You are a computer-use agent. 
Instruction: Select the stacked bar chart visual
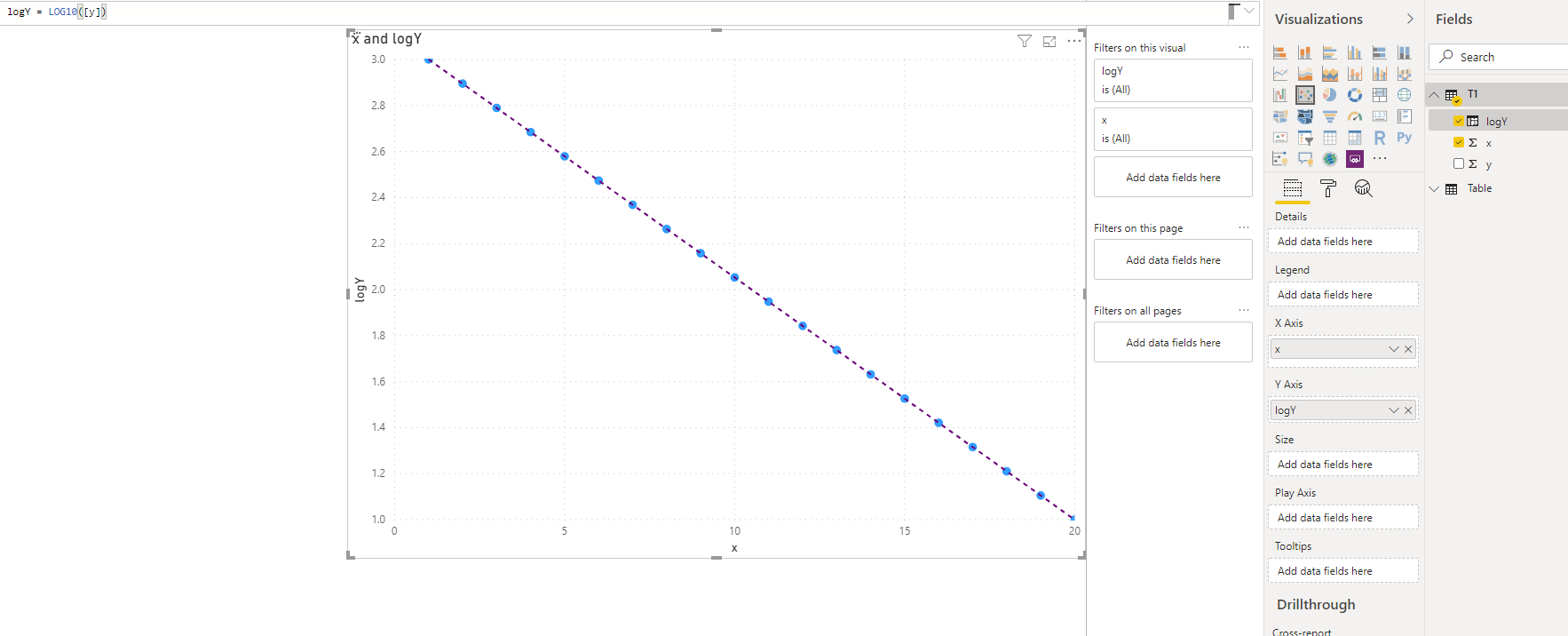click(x=1279, y=52)
